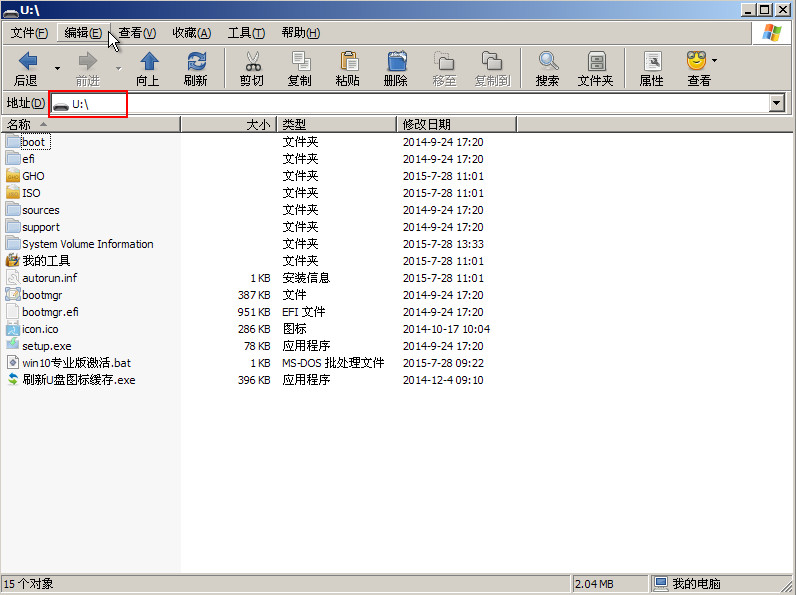Image resolution: width=796 pixels, height=595 pixels.
Task: Click the EFI 文件 type cell
Action: pyautogui.click(x=304, y=312)
